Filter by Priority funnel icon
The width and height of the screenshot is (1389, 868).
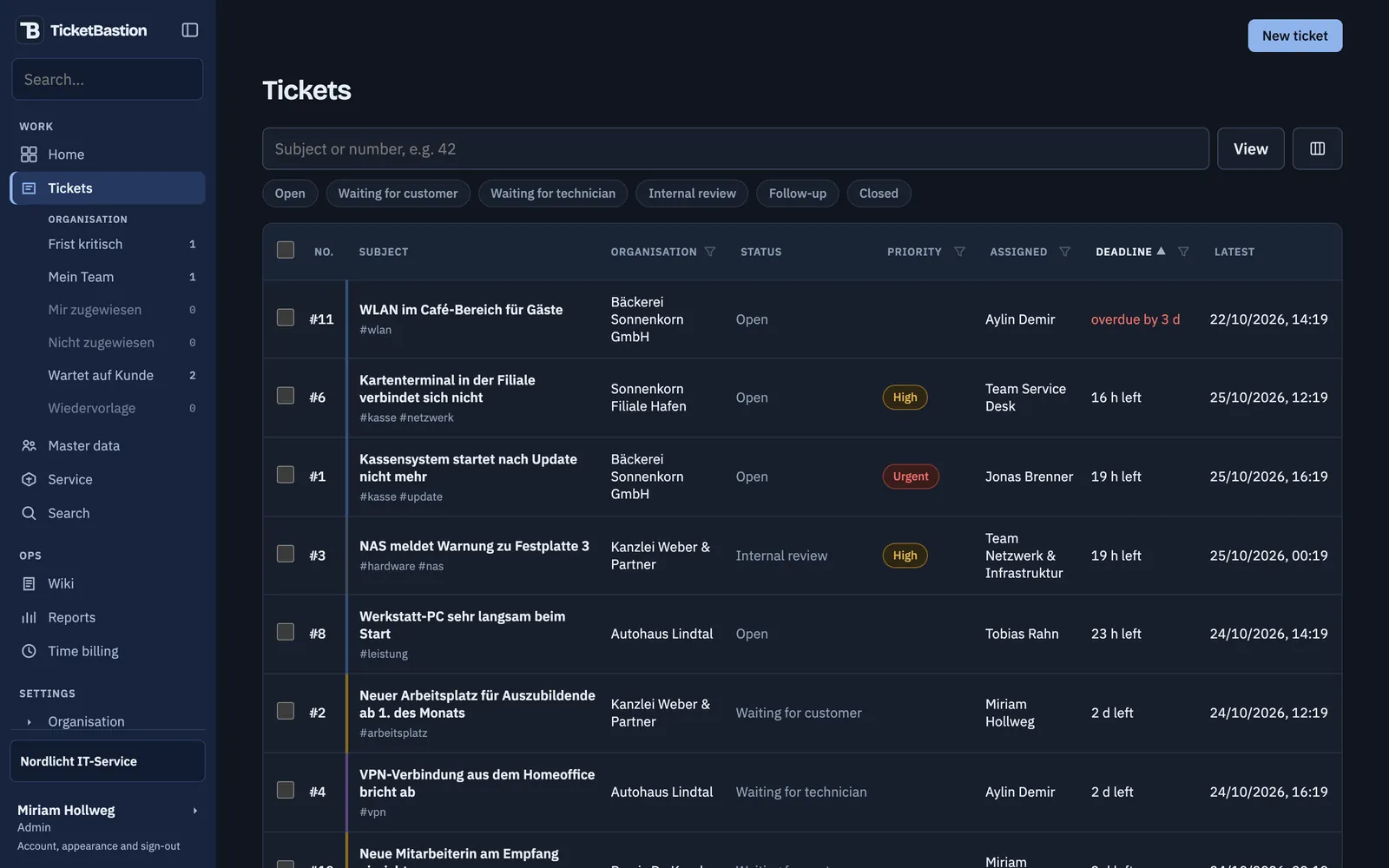[959, 252]
